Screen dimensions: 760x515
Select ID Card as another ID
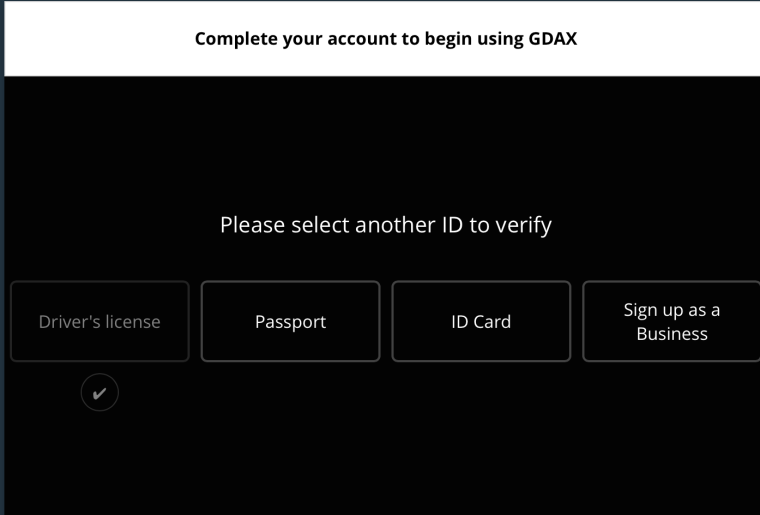pos(481,321)
